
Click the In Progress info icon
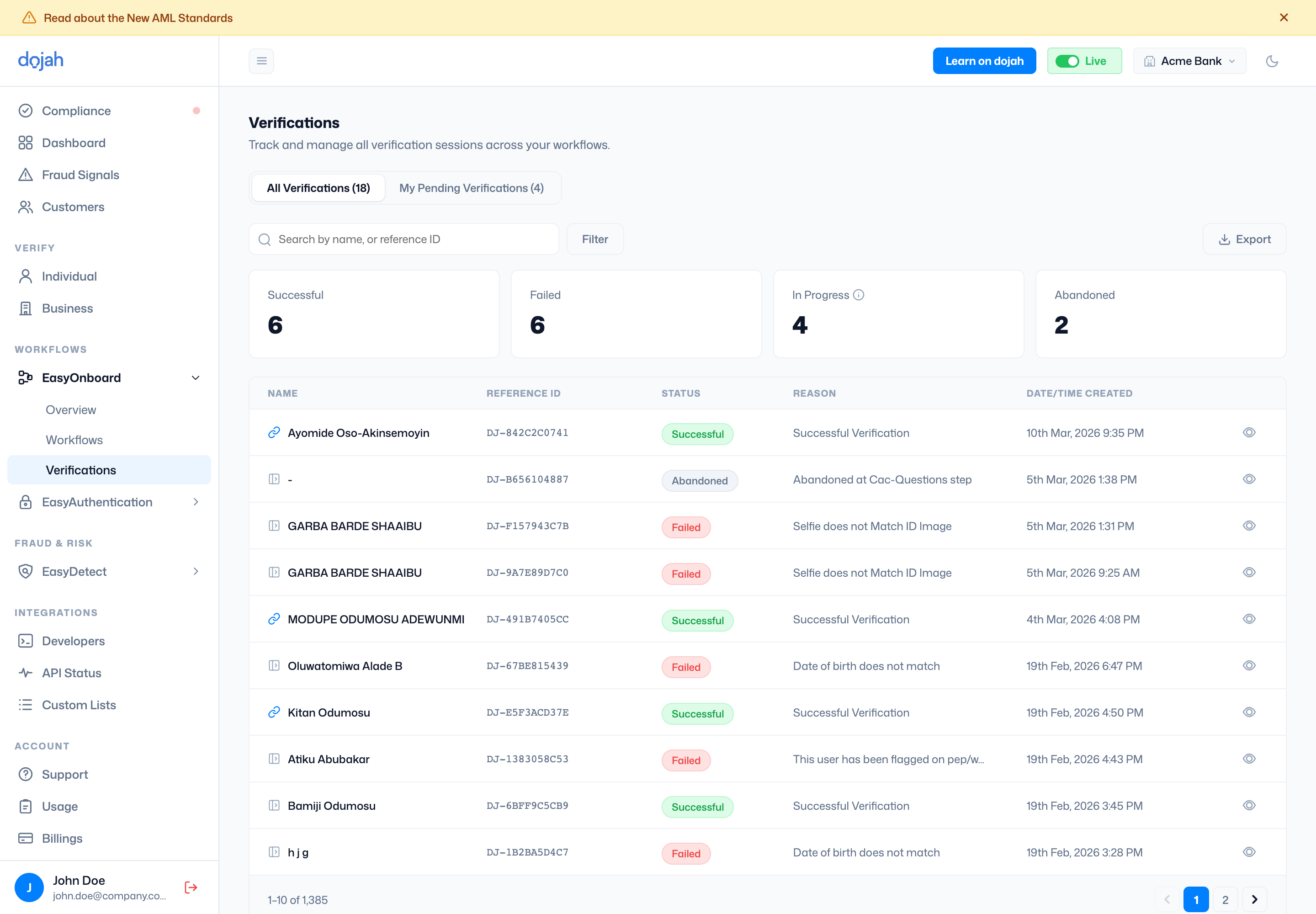pos(859,295)
